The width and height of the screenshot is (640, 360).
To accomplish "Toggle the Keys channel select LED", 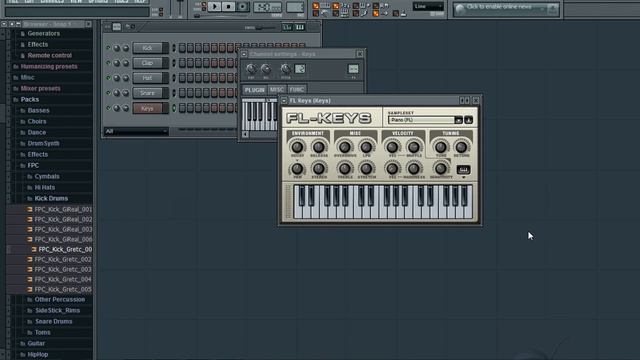I will pyautogui.click(x=174, y=108).
